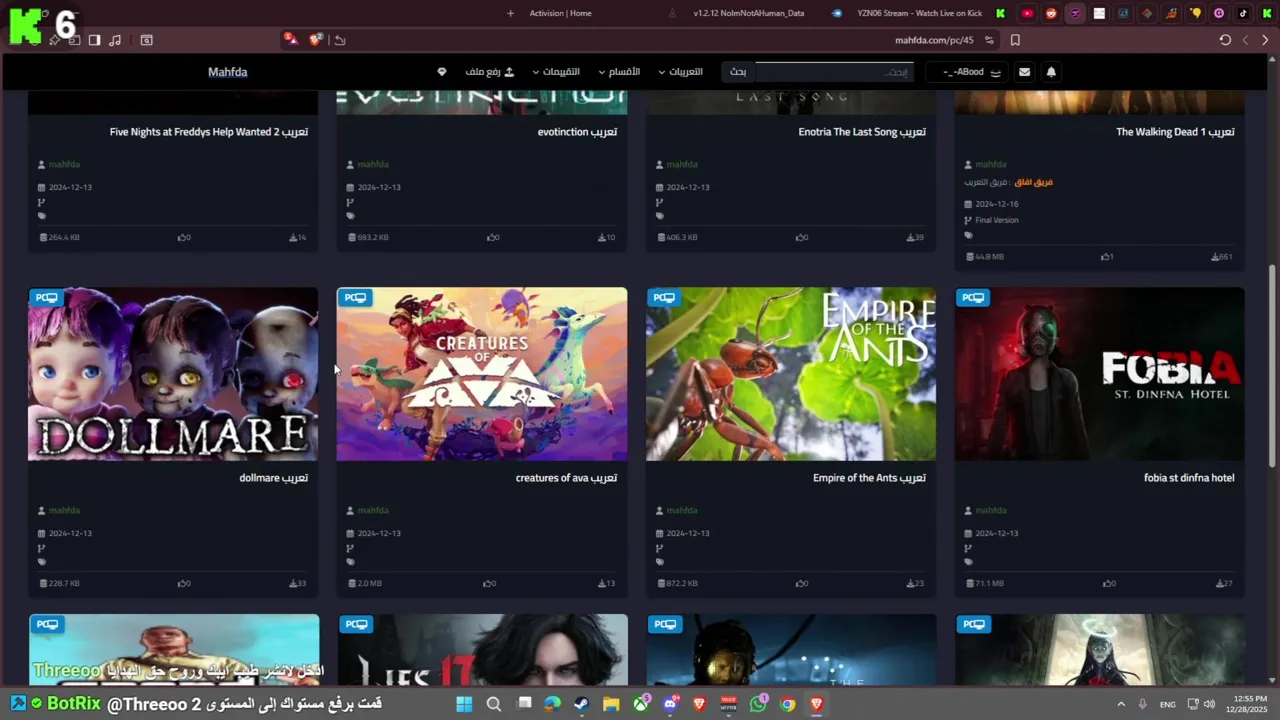The image size is (1280, 720).
Task: Open the Dollmare cover thumbnail
Action: click(x=173, y=374)
